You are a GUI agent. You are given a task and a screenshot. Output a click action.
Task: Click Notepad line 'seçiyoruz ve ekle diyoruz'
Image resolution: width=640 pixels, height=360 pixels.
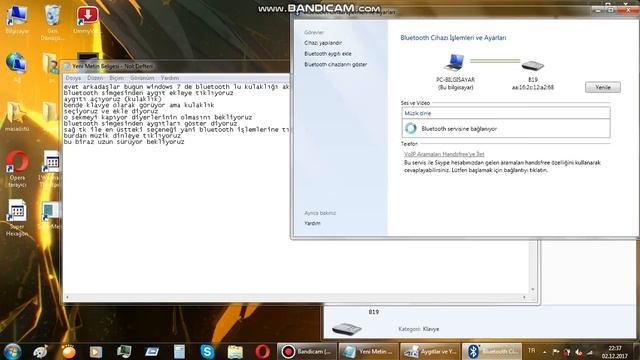(111, 111)
